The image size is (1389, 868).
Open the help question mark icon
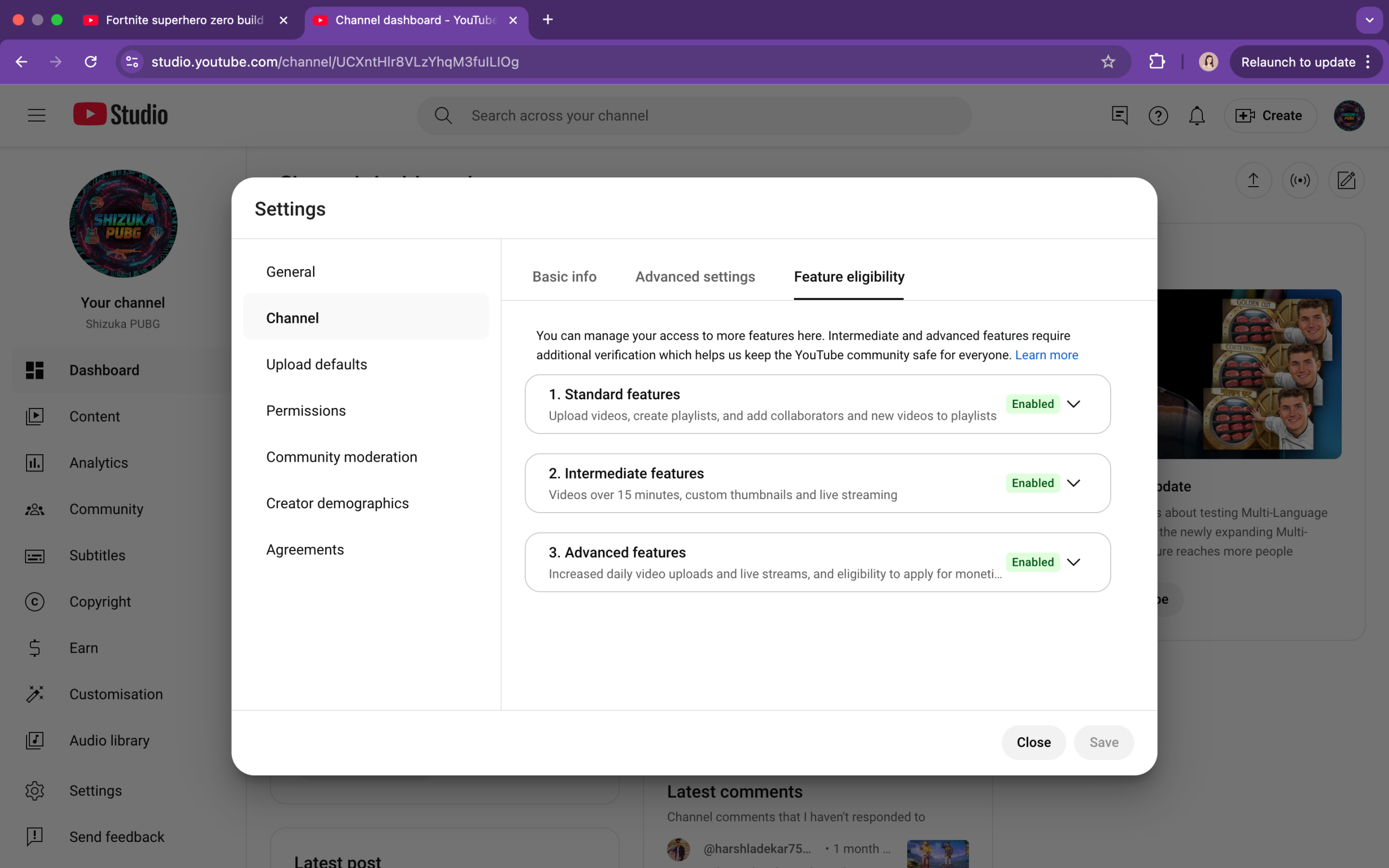click(x=1158, y=116)
